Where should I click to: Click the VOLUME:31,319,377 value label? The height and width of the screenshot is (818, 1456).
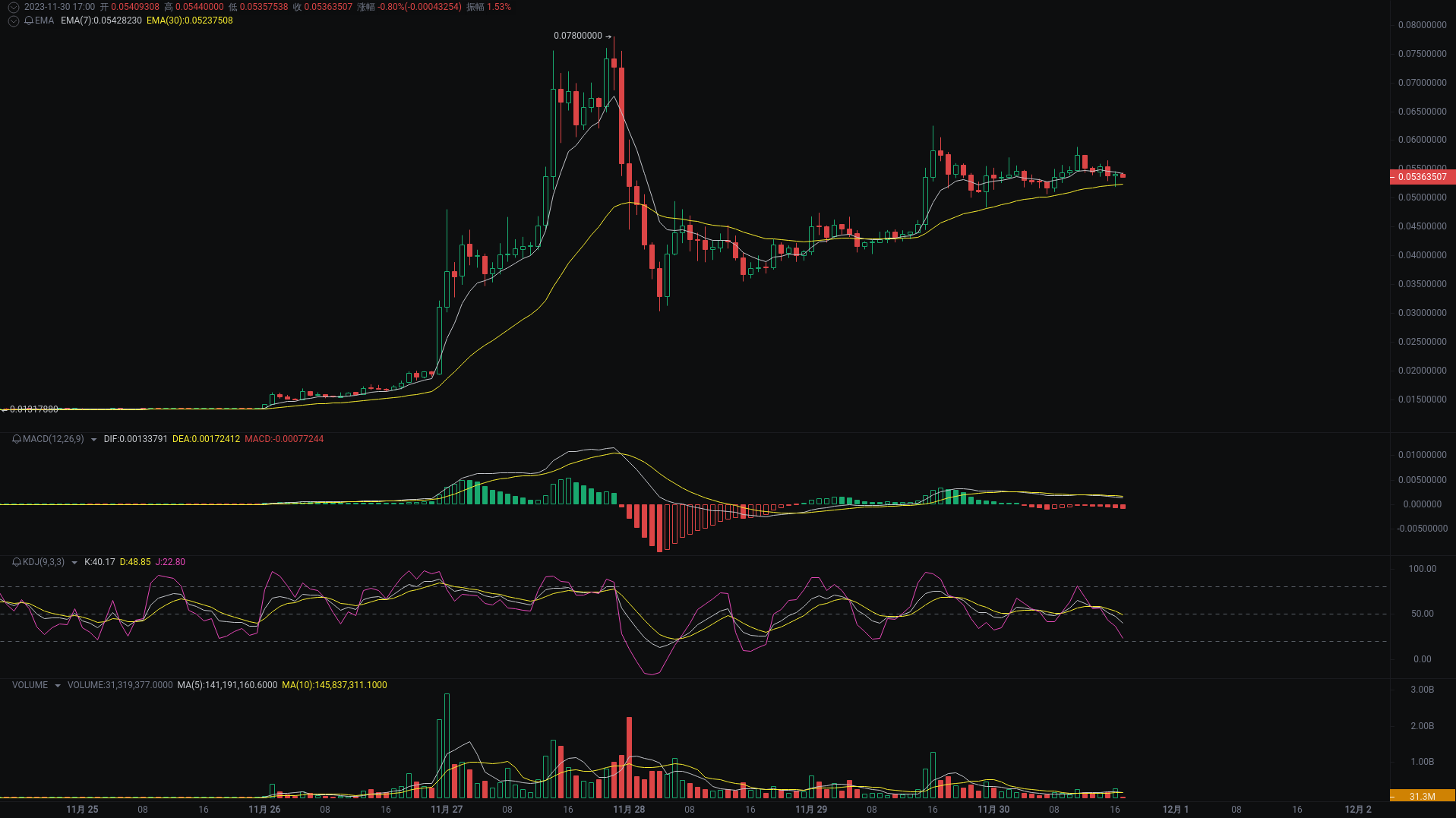pyautogui.click(x=120, y=685)
